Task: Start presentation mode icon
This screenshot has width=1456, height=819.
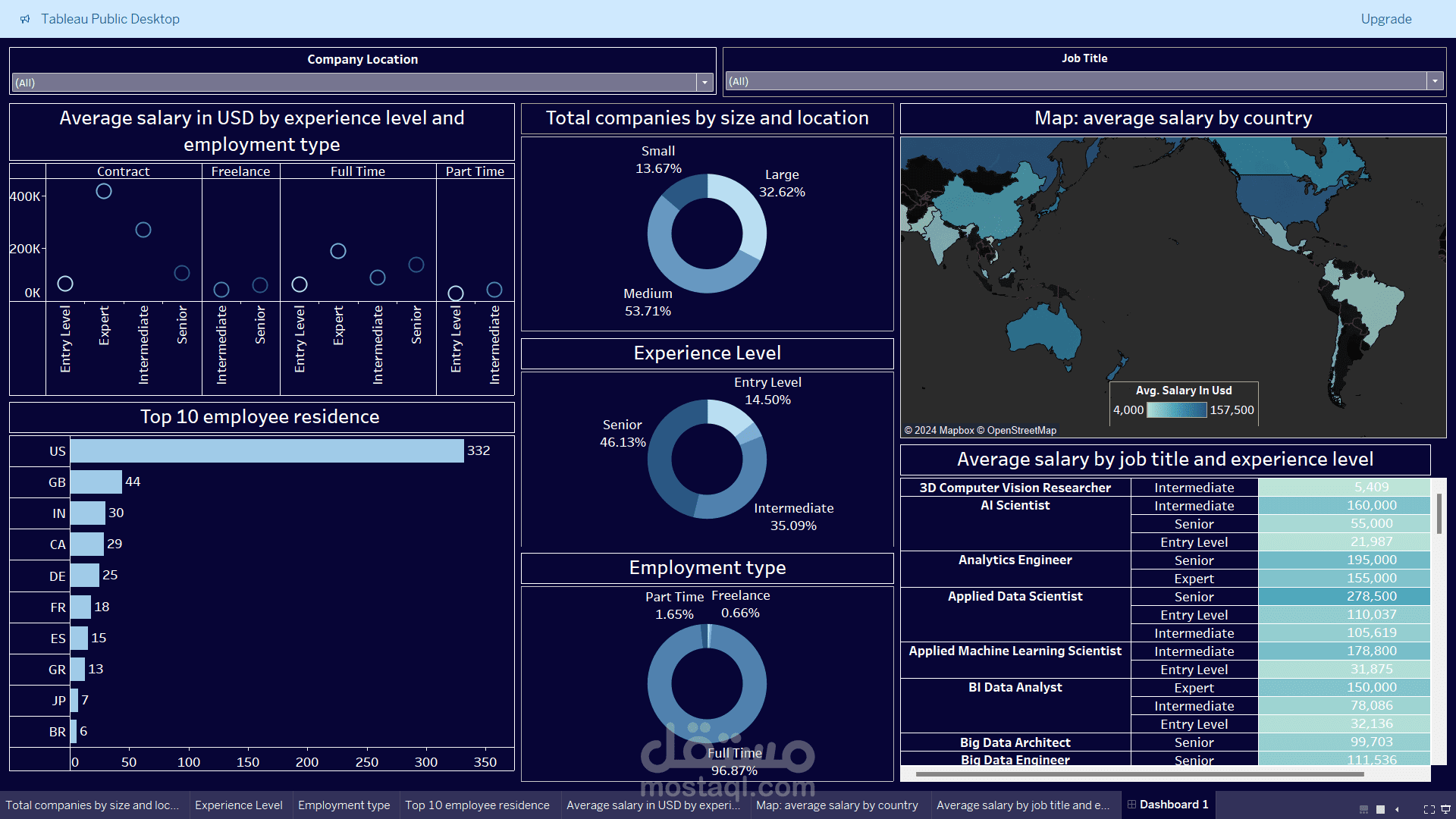Action: tap(1445, 809)
